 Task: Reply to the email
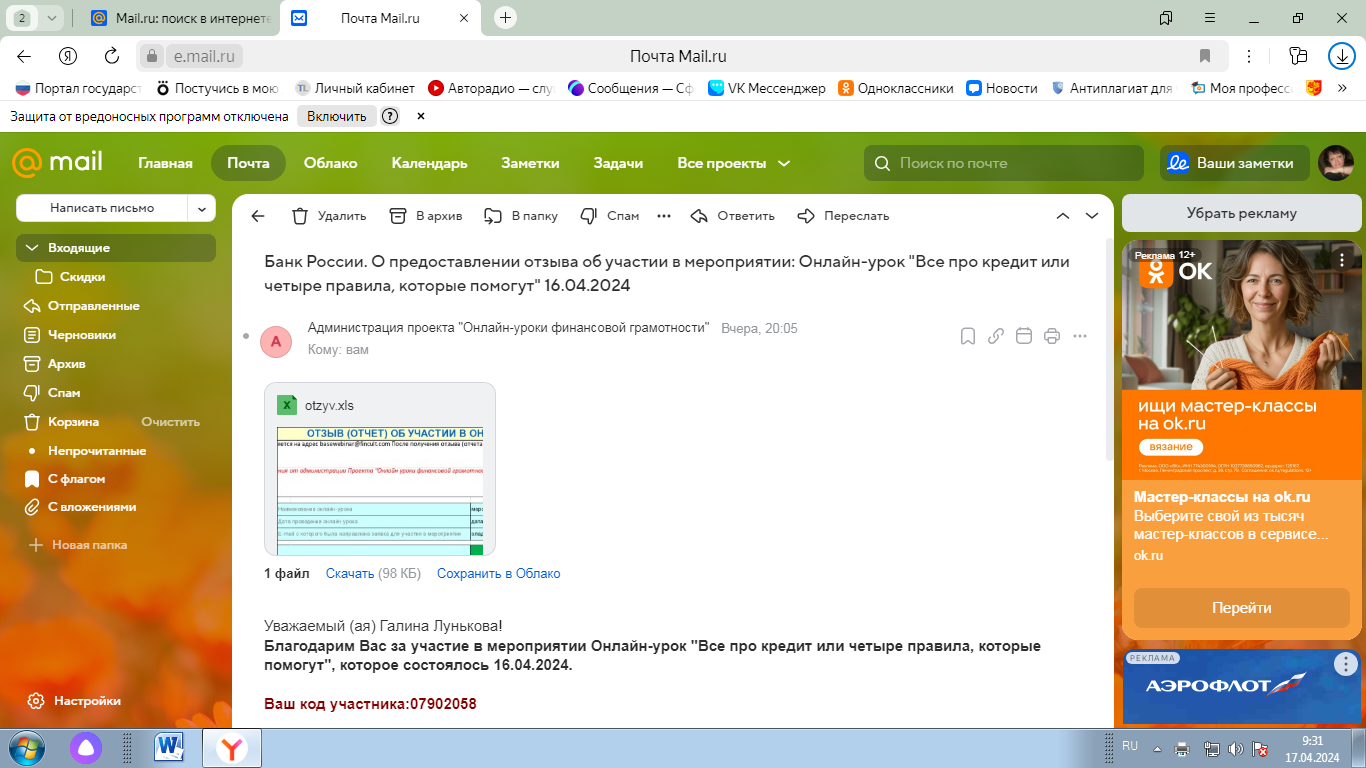click(733, 216)
